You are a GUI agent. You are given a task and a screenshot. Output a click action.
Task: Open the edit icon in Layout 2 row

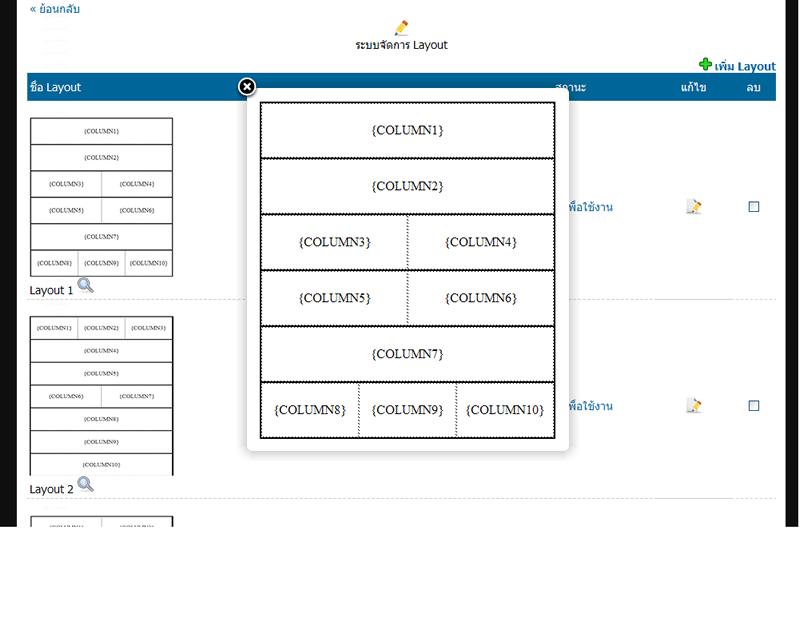(693, 406)
